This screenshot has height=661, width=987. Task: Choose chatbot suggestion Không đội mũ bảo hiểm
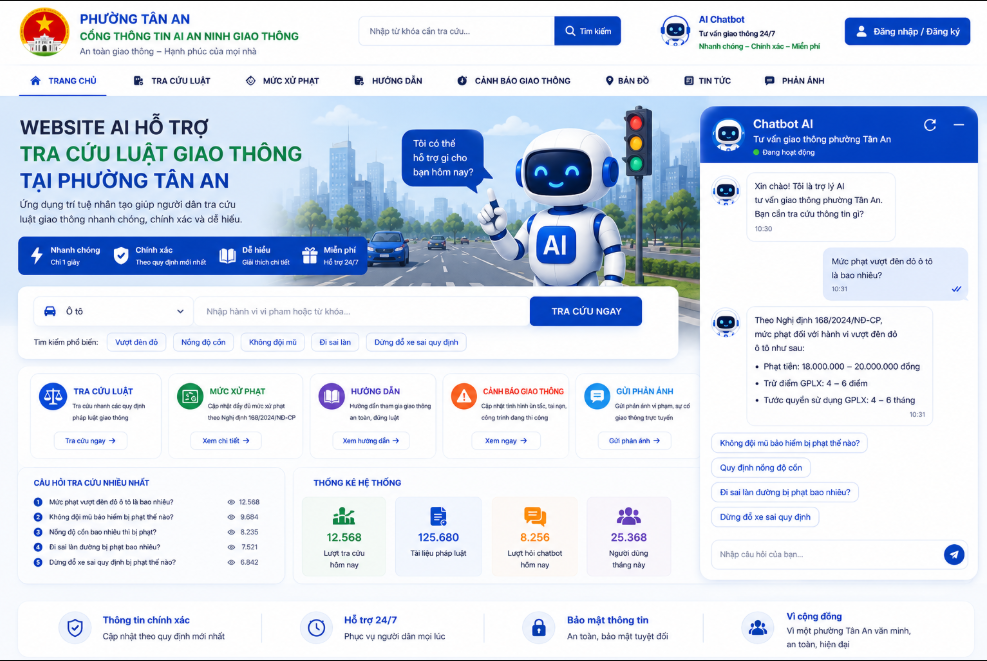pos(789,443)
